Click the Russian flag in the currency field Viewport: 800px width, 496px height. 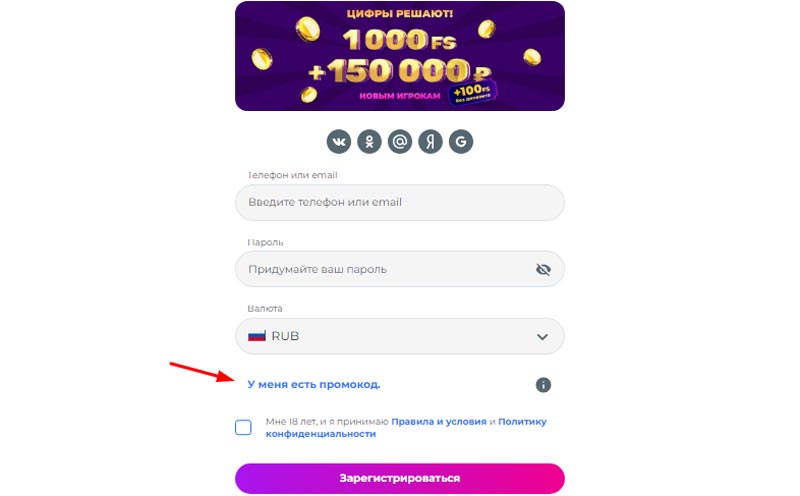[257, 336]
